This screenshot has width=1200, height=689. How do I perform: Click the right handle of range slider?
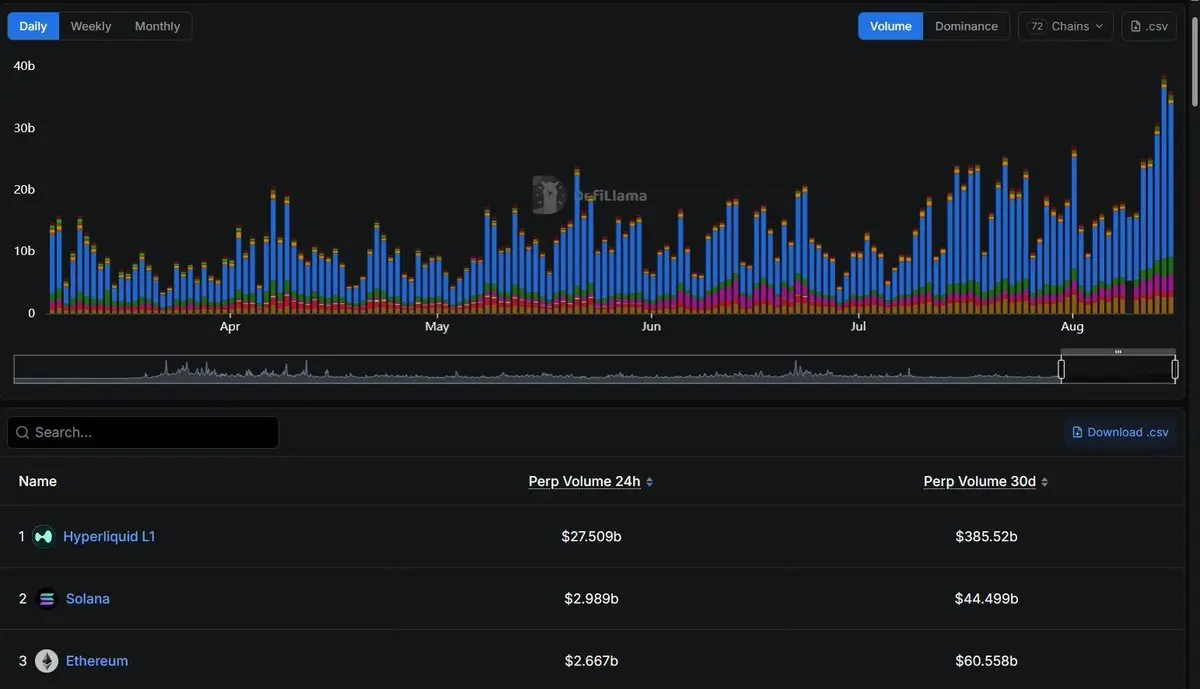tap(1175, 369)
